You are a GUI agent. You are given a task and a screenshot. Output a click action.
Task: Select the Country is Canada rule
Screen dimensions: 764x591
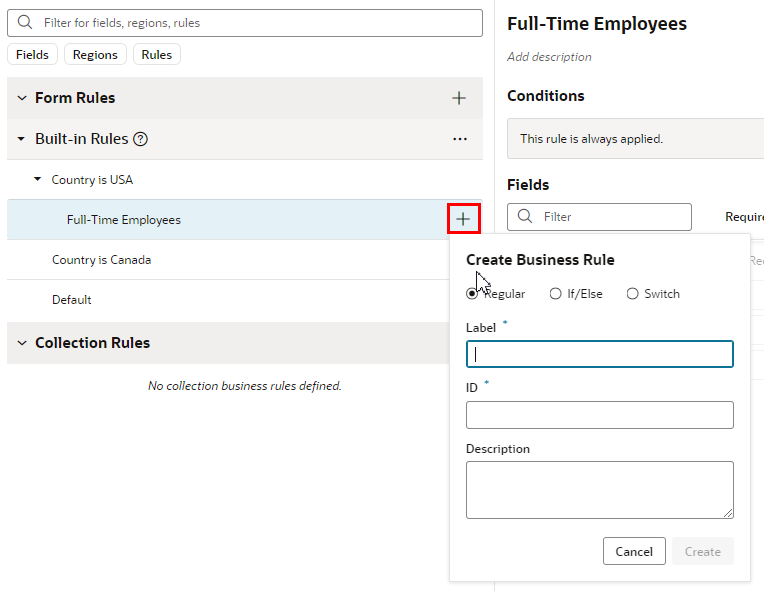tap(101, 260)
